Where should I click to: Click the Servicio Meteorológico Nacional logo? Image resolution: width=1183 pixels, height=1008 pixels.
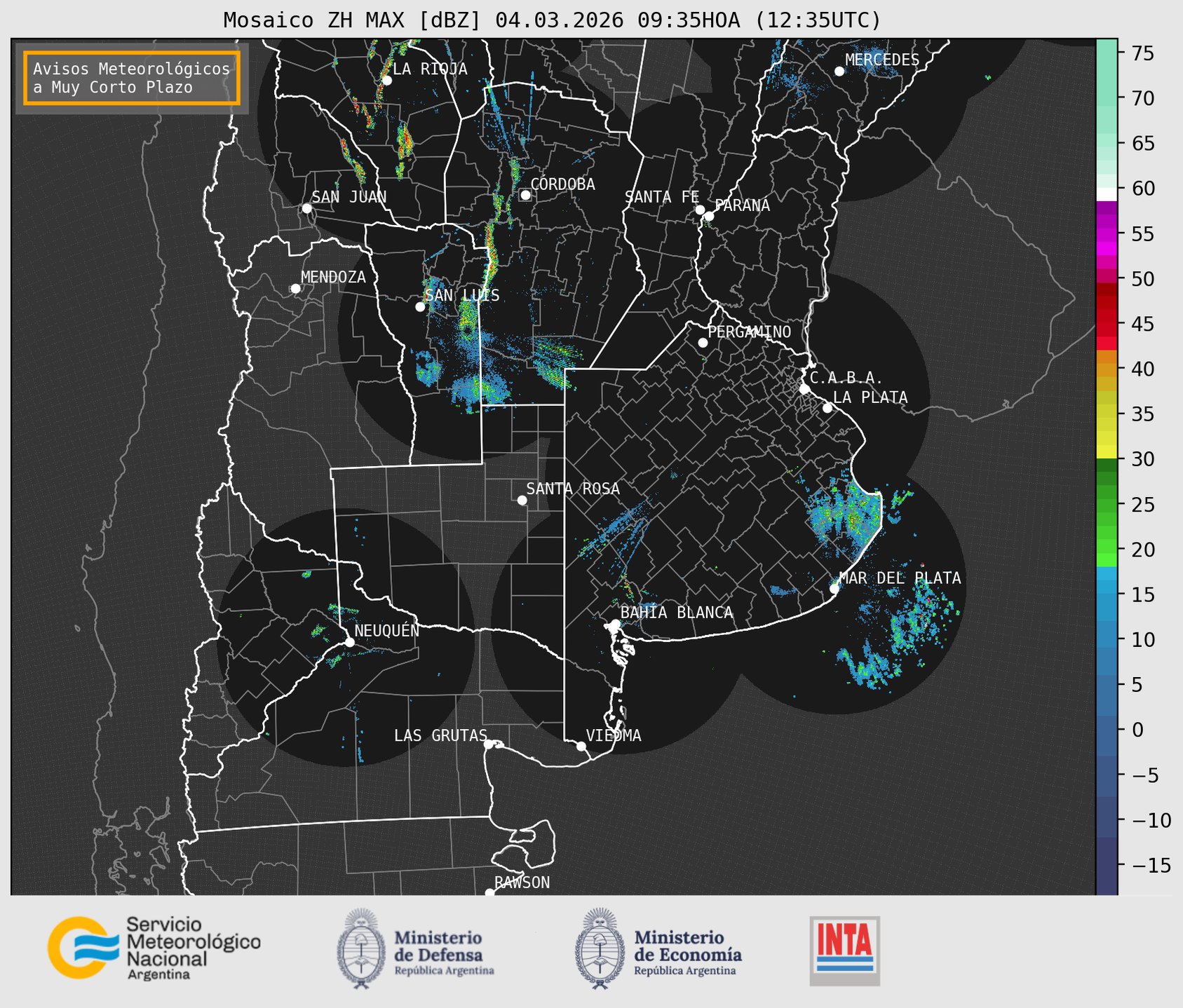(x=154, y=948)
